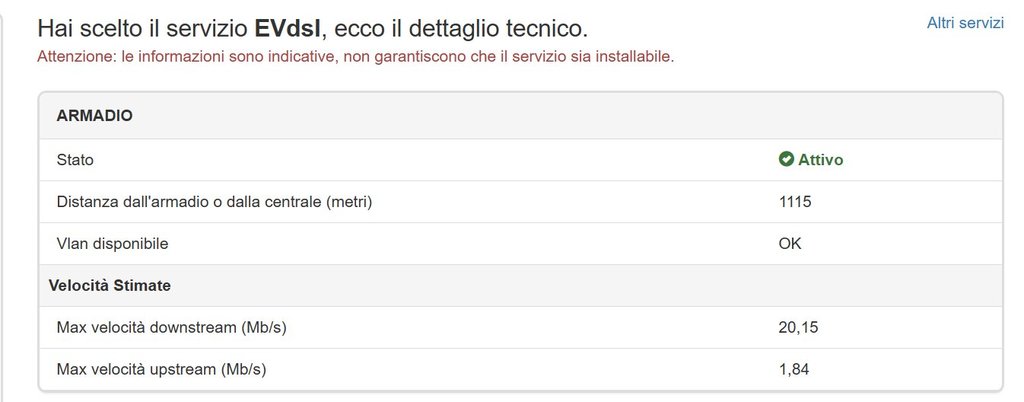1024x402 pixels.
Task: Select the Attivo status text
Action: pyautogui.click(x=820, y=159)
